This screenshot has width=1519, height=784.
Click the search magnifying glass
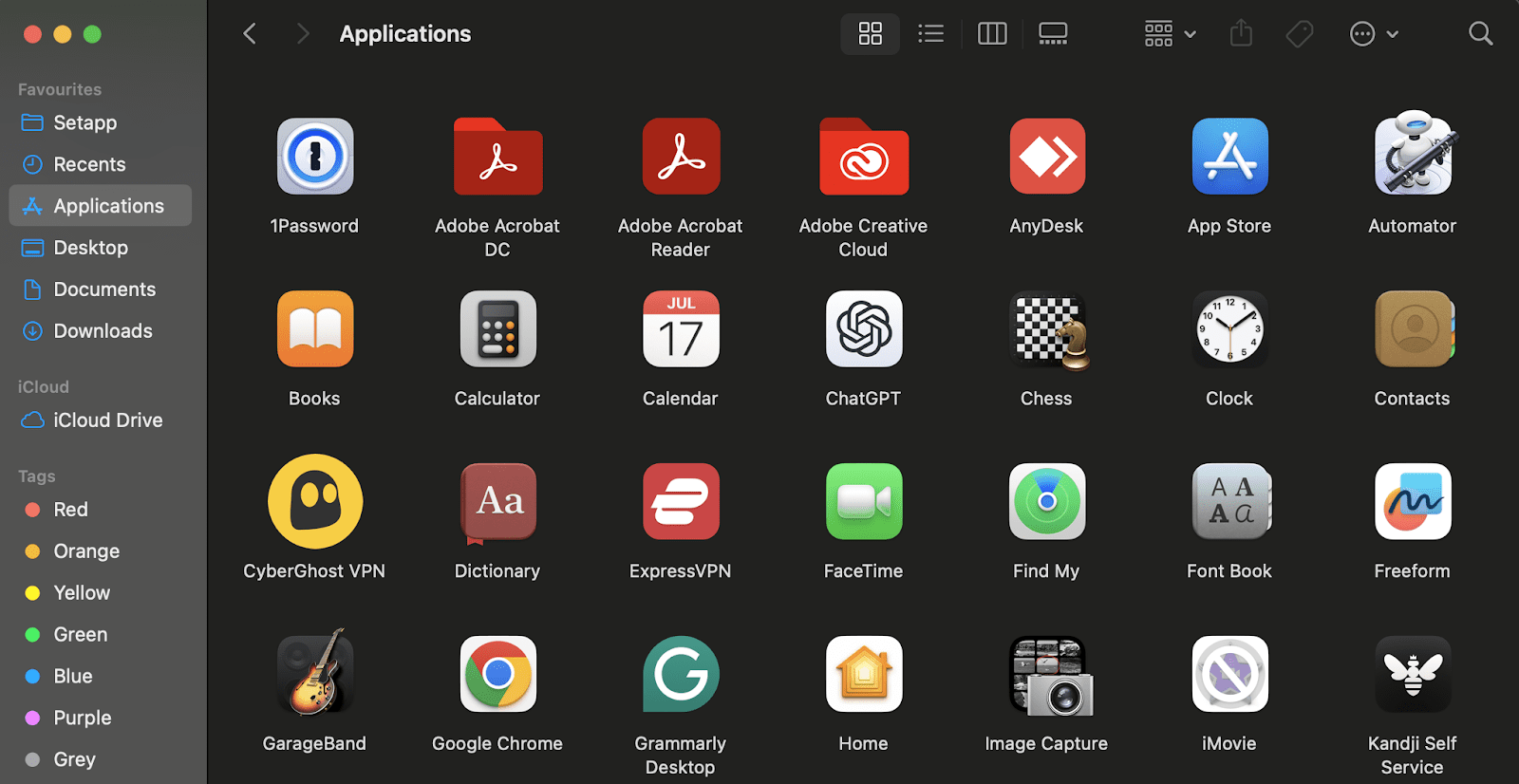point(1480,34)
